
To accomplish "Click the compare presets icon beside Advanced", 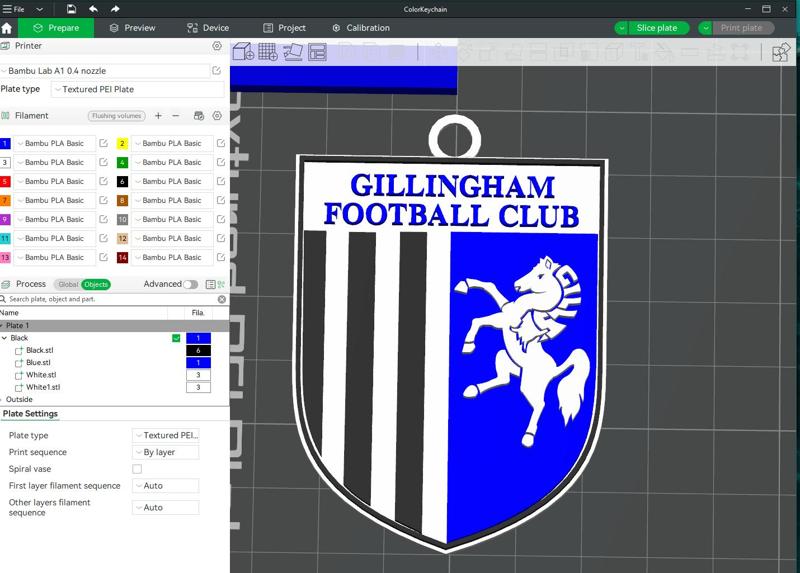I will 221,284.
